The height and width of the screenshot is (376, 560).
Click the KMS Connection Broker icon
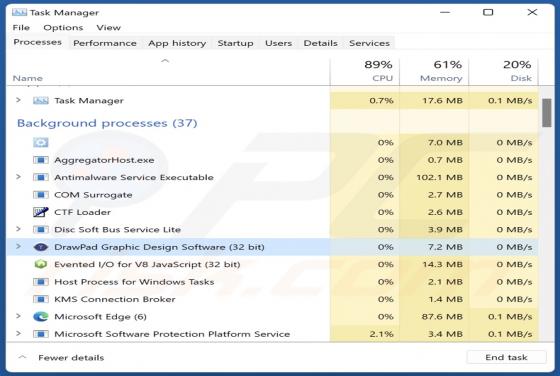click(x=41, y=299)
